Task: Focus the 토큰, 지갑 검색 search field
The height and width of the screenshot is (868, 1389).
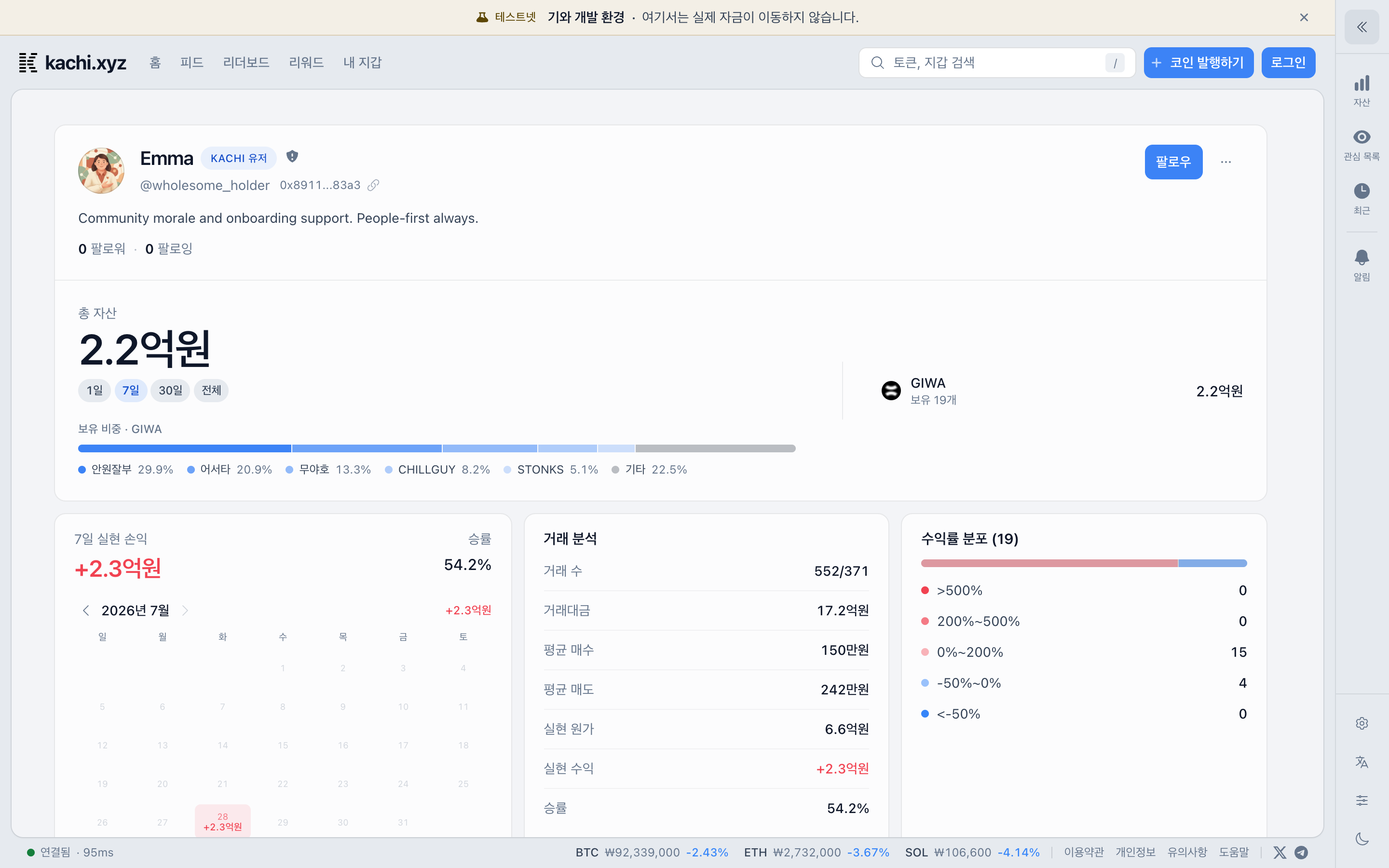Action: pos(997,63)
